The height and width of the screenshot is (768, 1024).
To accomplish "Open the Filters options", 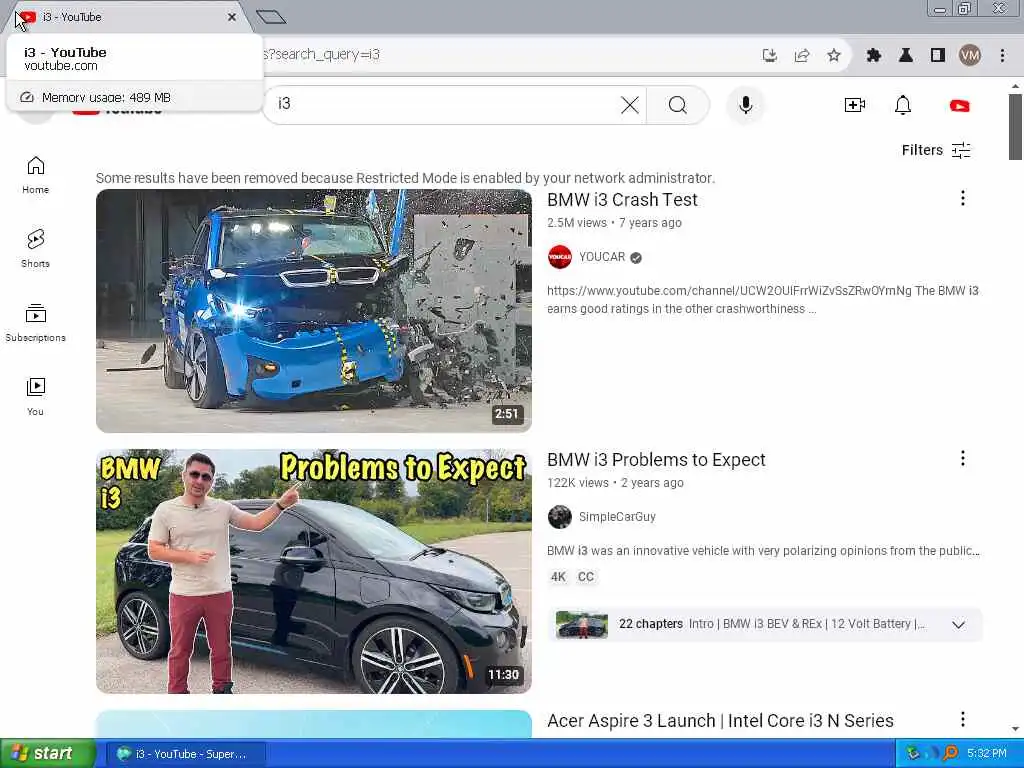I will [x=936, y=150].
